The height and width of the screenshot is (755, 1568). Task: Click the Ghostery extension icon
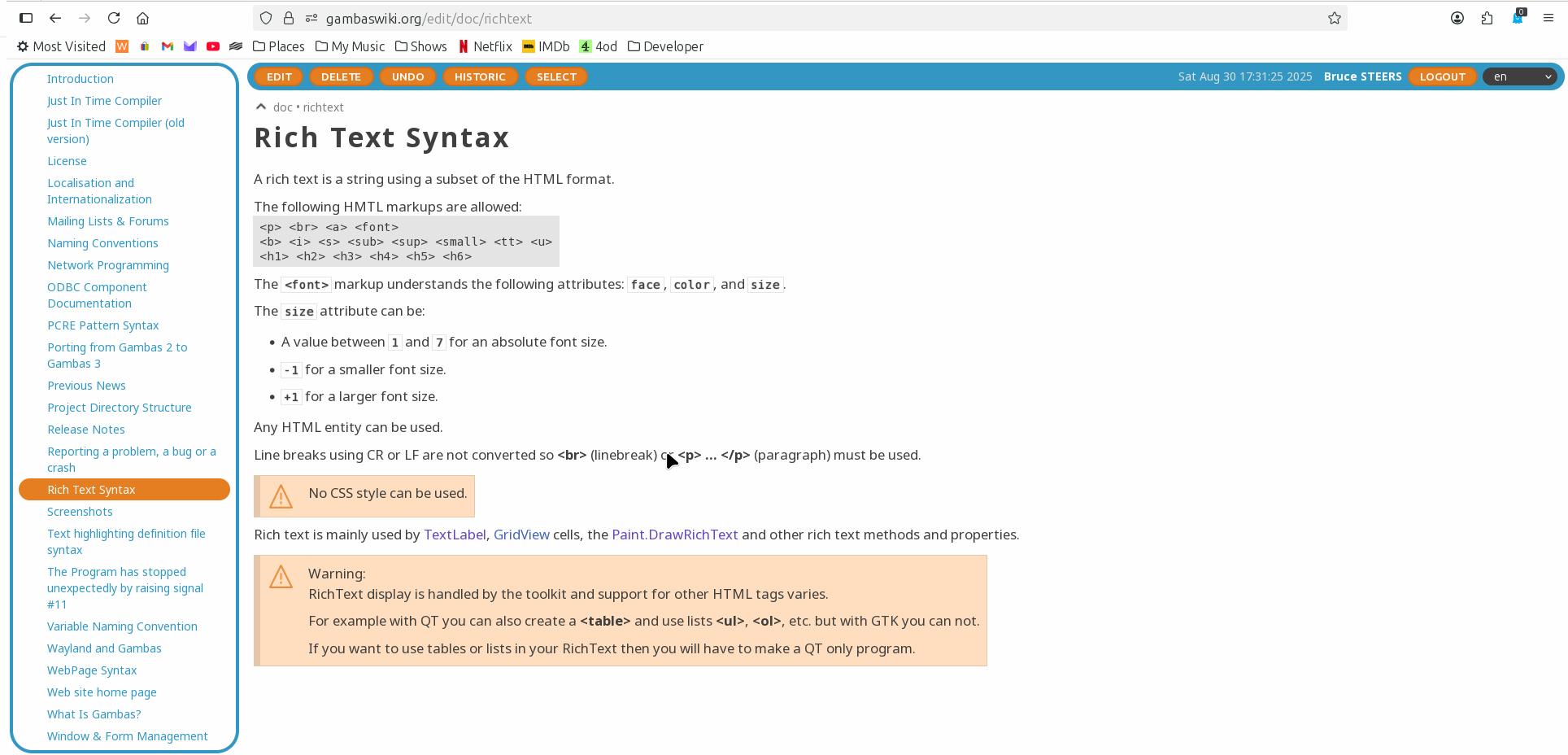point(1518,18)
